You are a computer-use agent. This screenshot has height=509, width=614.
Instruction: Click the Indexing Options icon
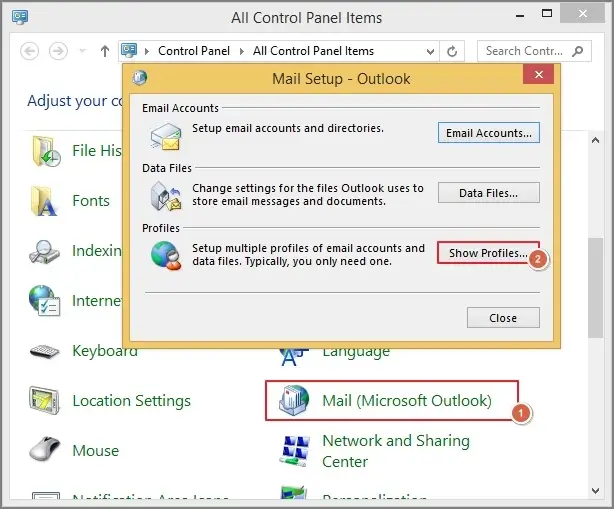click(45, 251)
